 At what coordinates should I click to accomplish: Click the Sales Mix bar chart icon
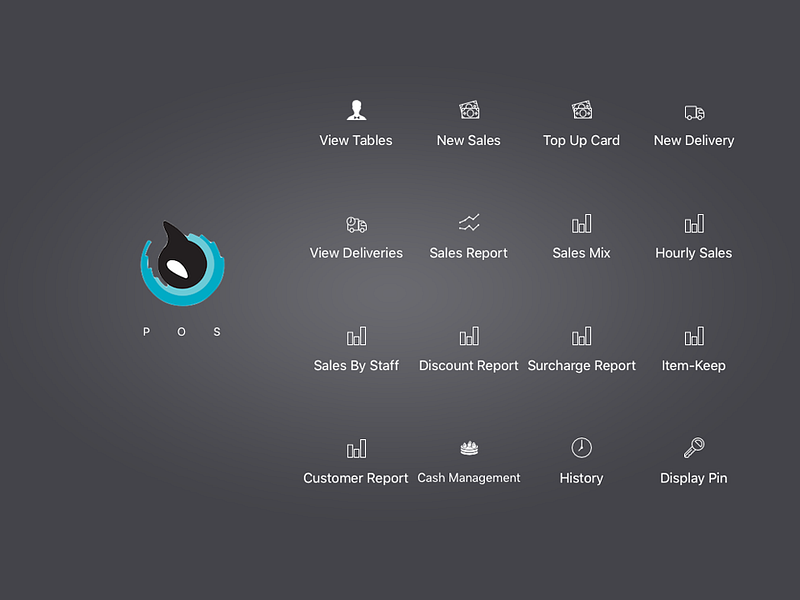[582, 223]
